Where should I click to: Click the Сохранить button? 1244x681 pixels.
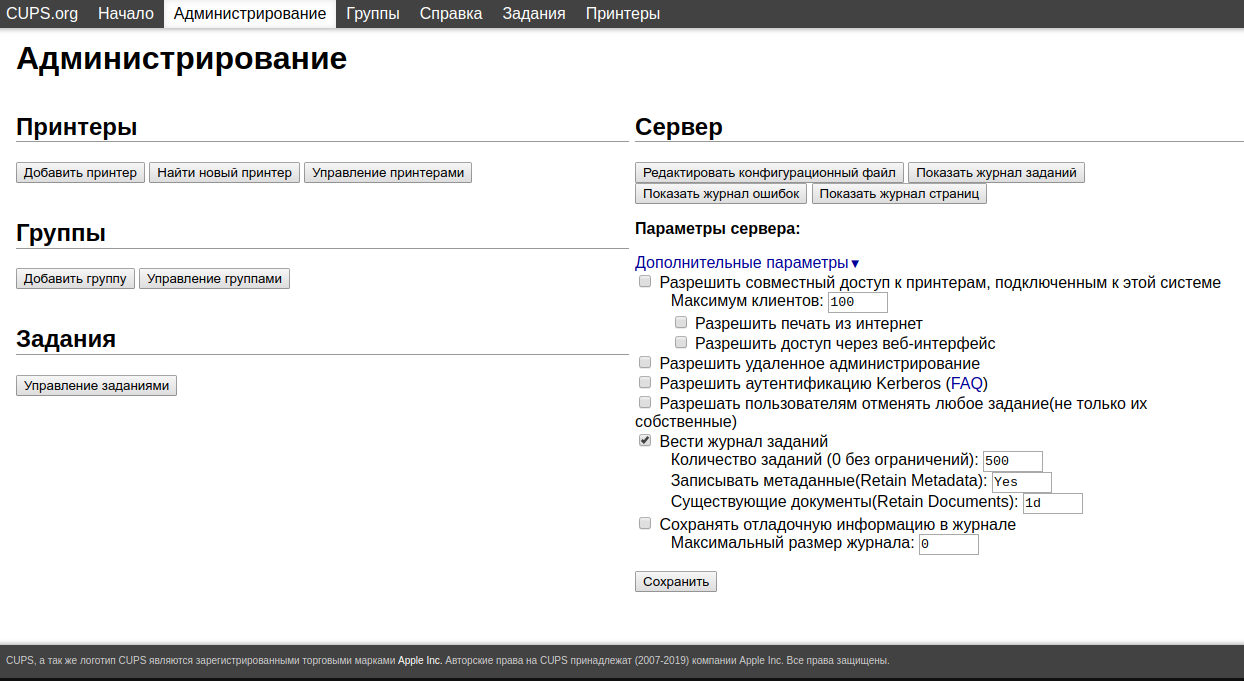[676, 581]
